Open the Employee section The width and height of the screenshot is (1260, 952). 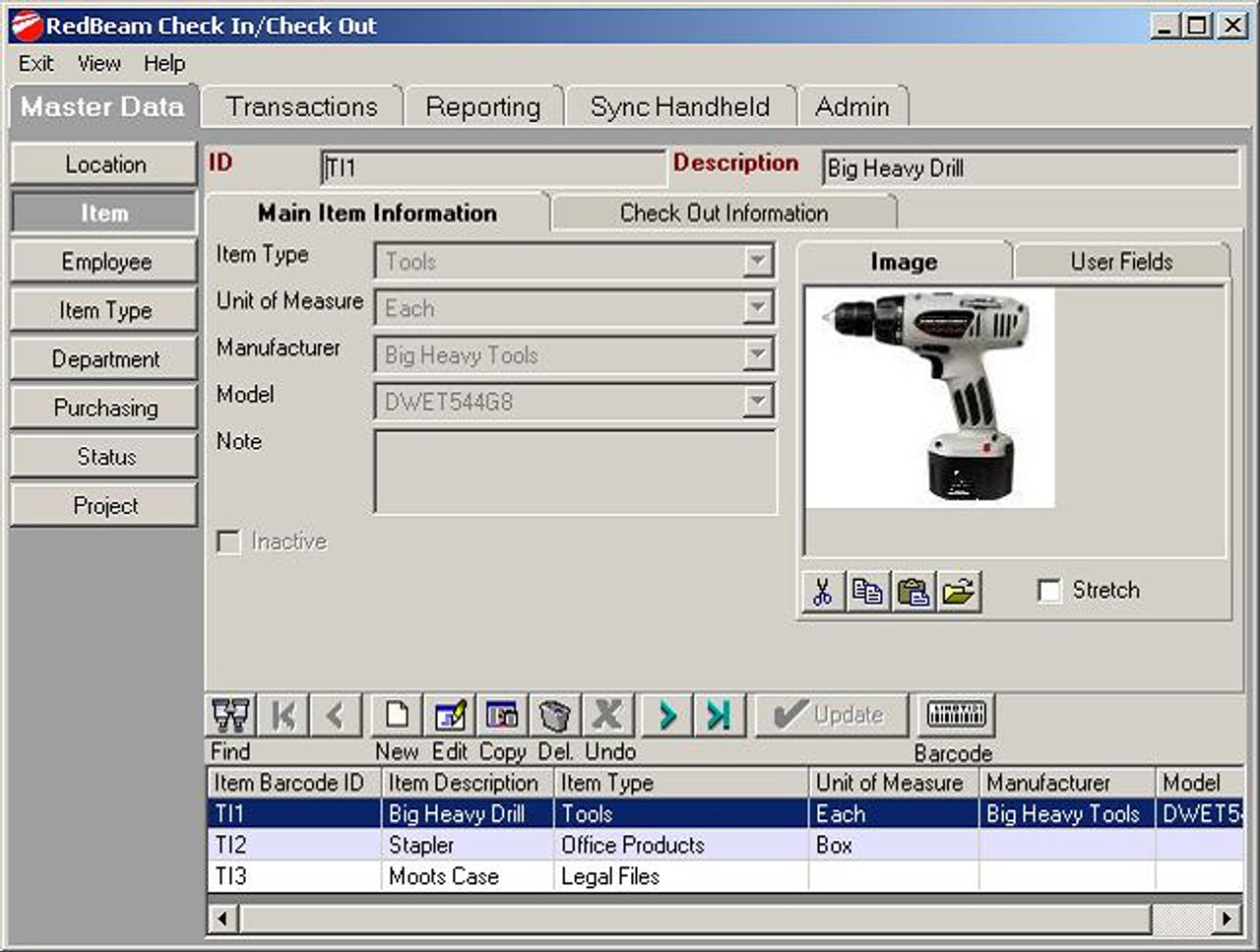coord(104,262)
